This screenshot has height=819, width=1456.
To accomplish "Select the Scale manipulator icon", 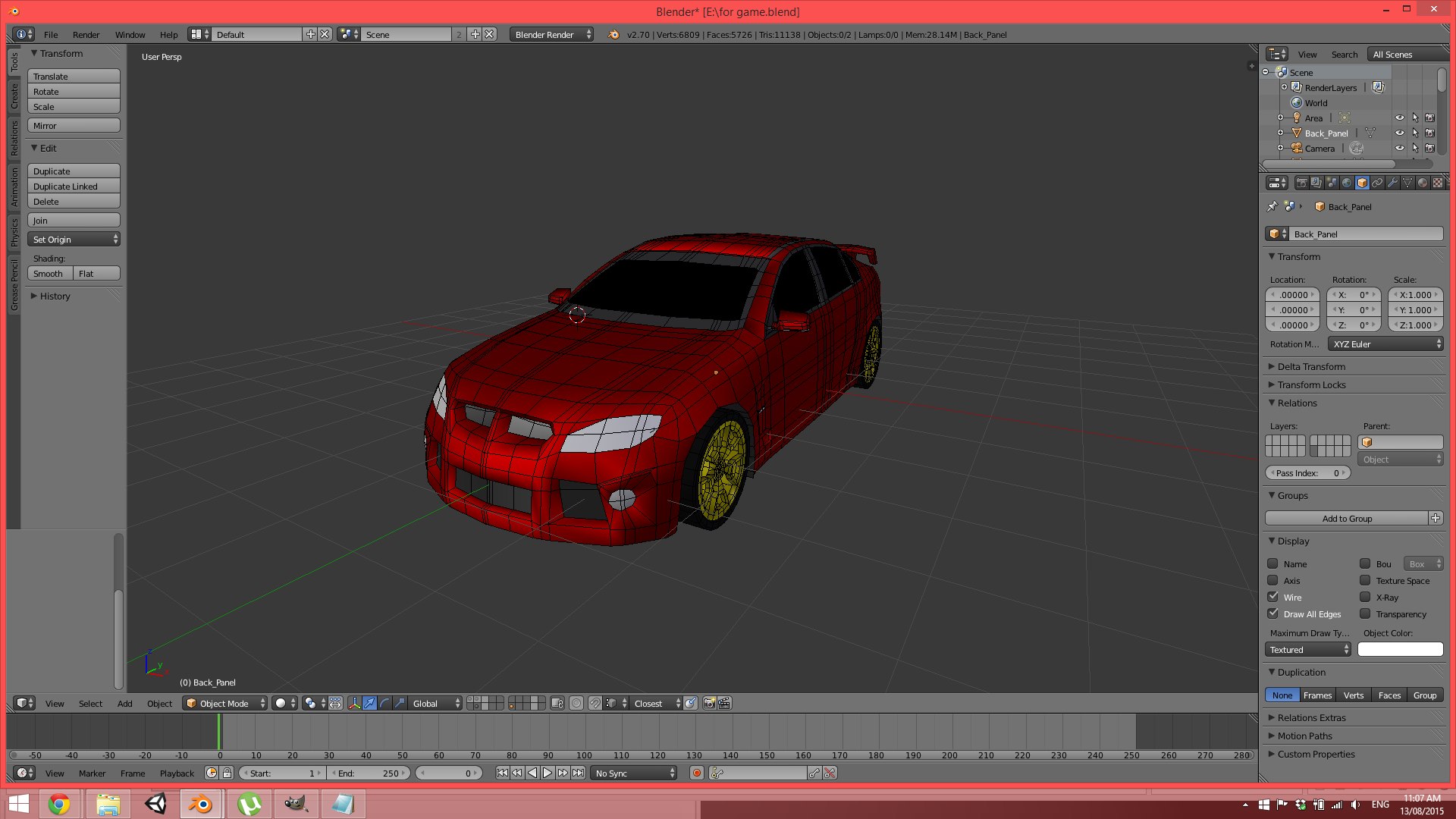I will [400, 703].
